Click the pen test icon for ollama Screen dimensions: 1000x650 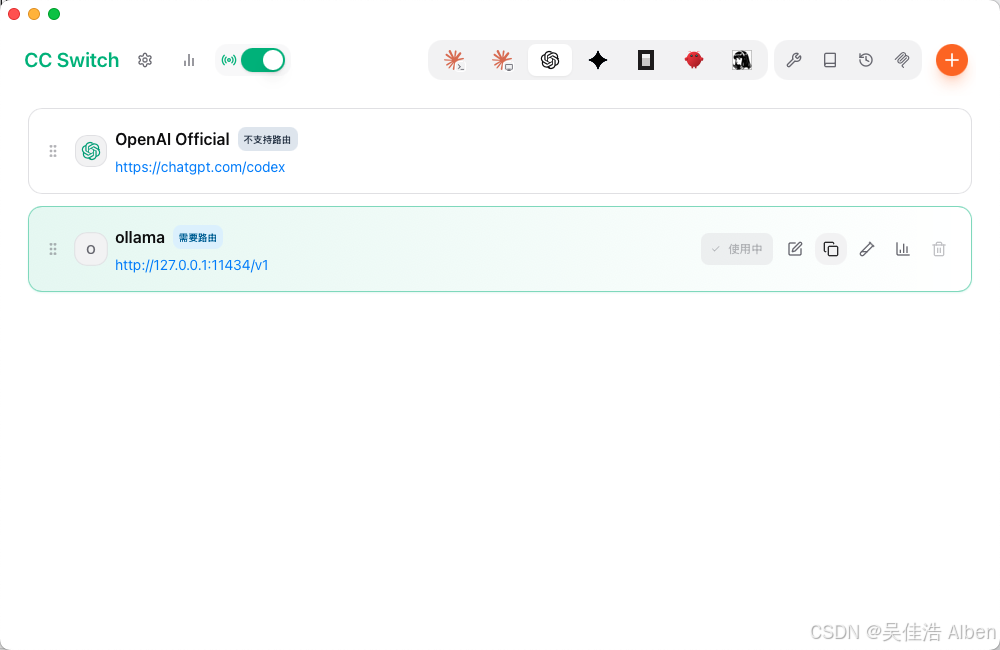(867, 249)
